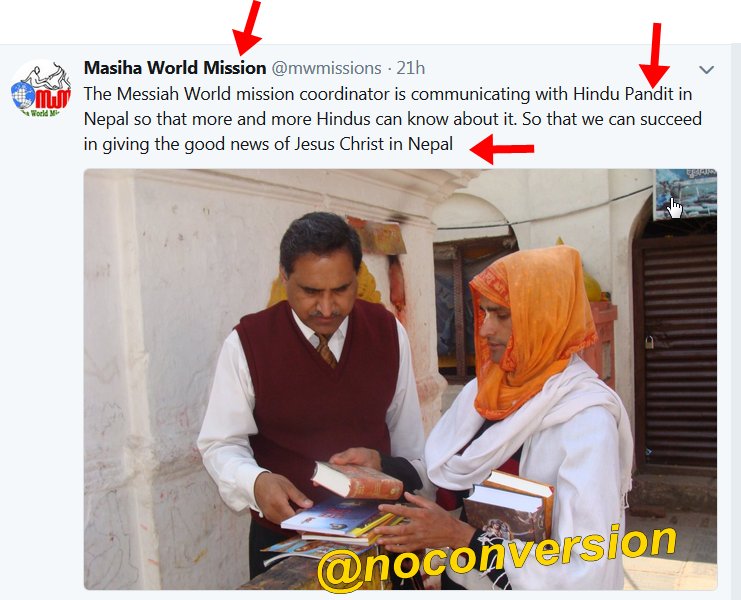The height and width of the screenshot is (600, 741).
Task: Visit the @mwmissions handle link
Action: click(327, 69)
